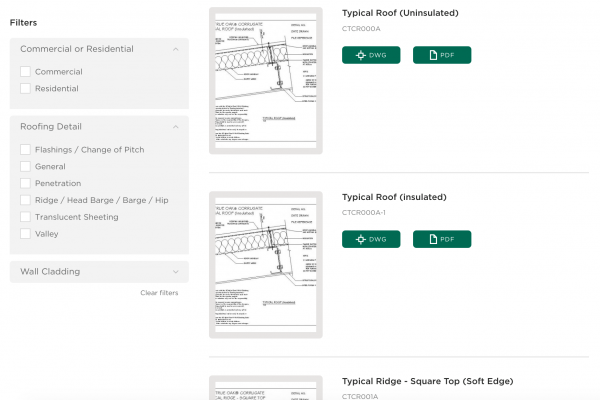Tick the Residential checkbox
600x400 pixels.
(25, 88)
